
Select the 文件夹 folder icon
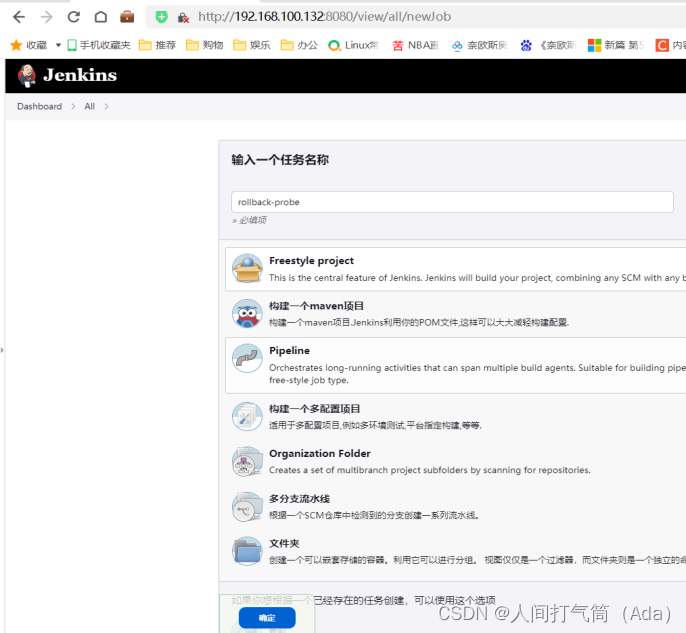pyautogui.click(x=247, y=551)
